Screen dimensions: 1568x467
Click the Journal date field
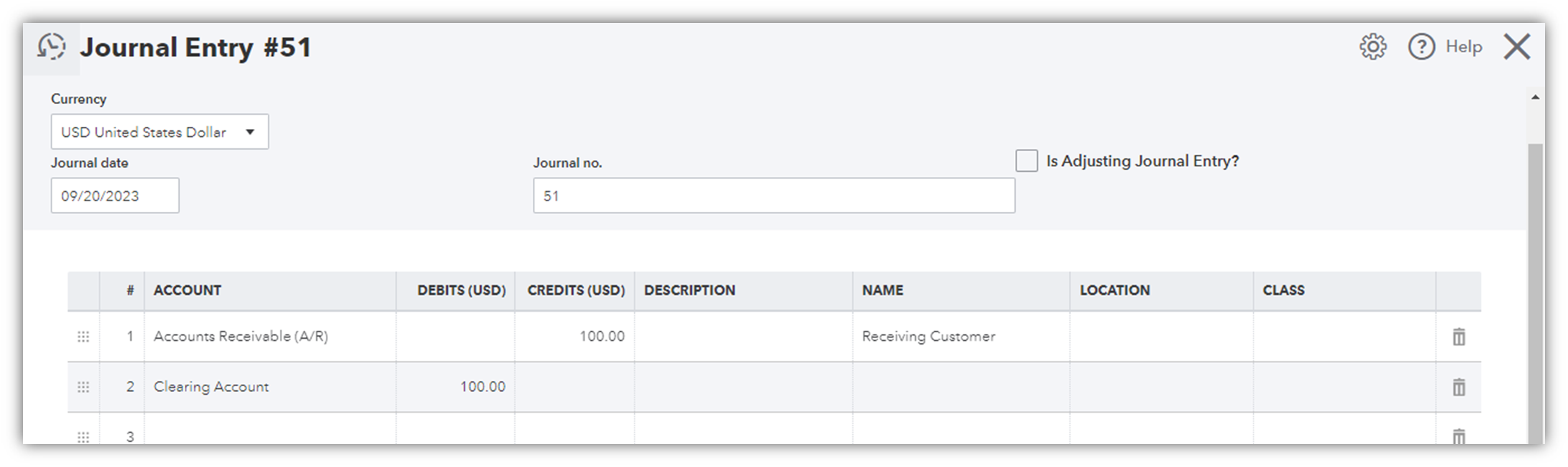pyautogui.click(x=115, y=196)
